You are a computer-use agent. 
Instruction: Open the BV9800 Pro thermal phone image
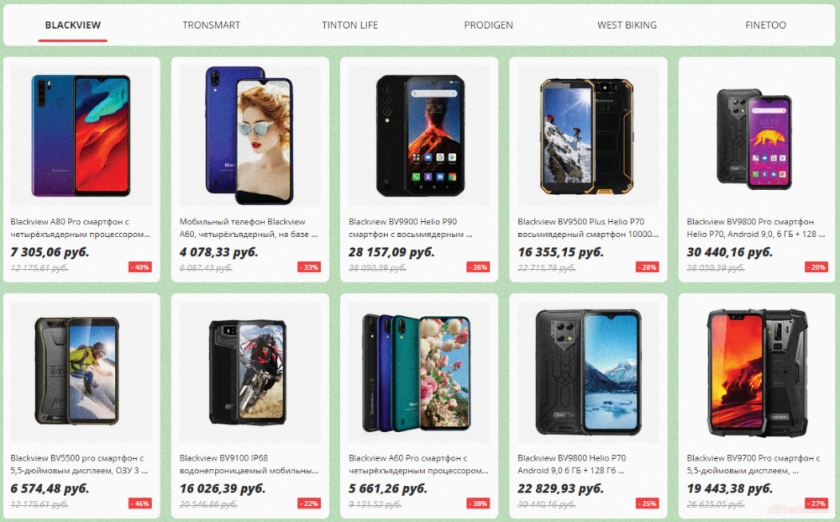tap(758, 136)
